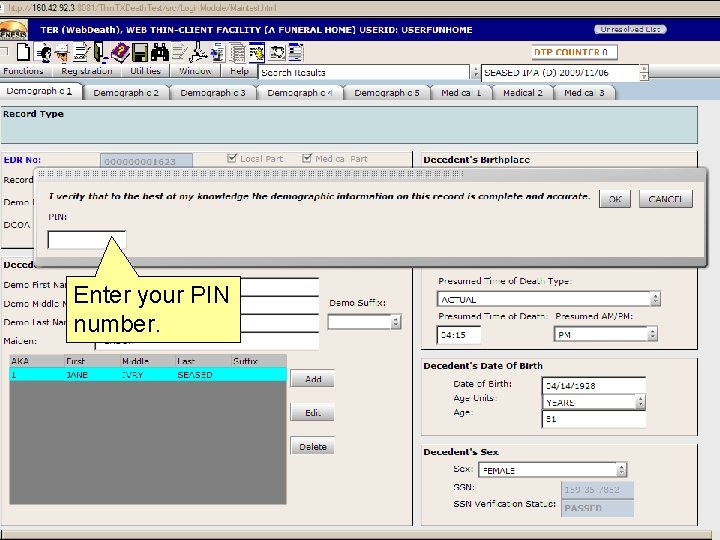Open the Registration menu
720x540 pixels.
[x=86, y=71]
